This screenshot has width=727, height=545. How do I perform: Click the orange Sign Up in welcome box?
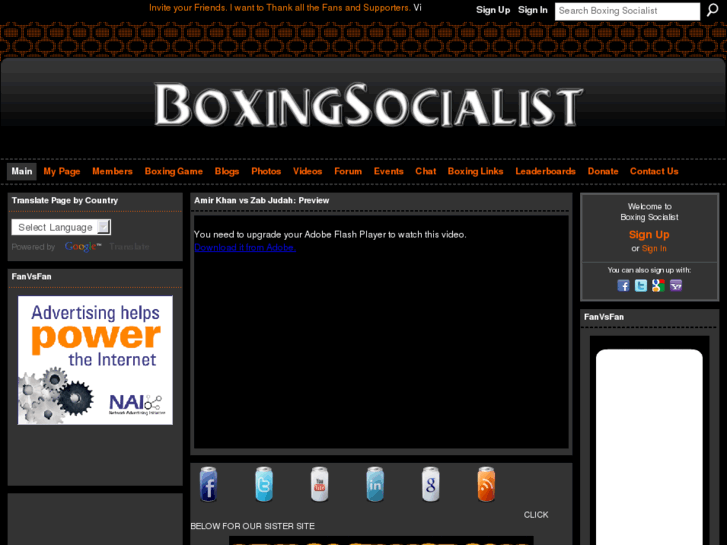tap(649, 235)
